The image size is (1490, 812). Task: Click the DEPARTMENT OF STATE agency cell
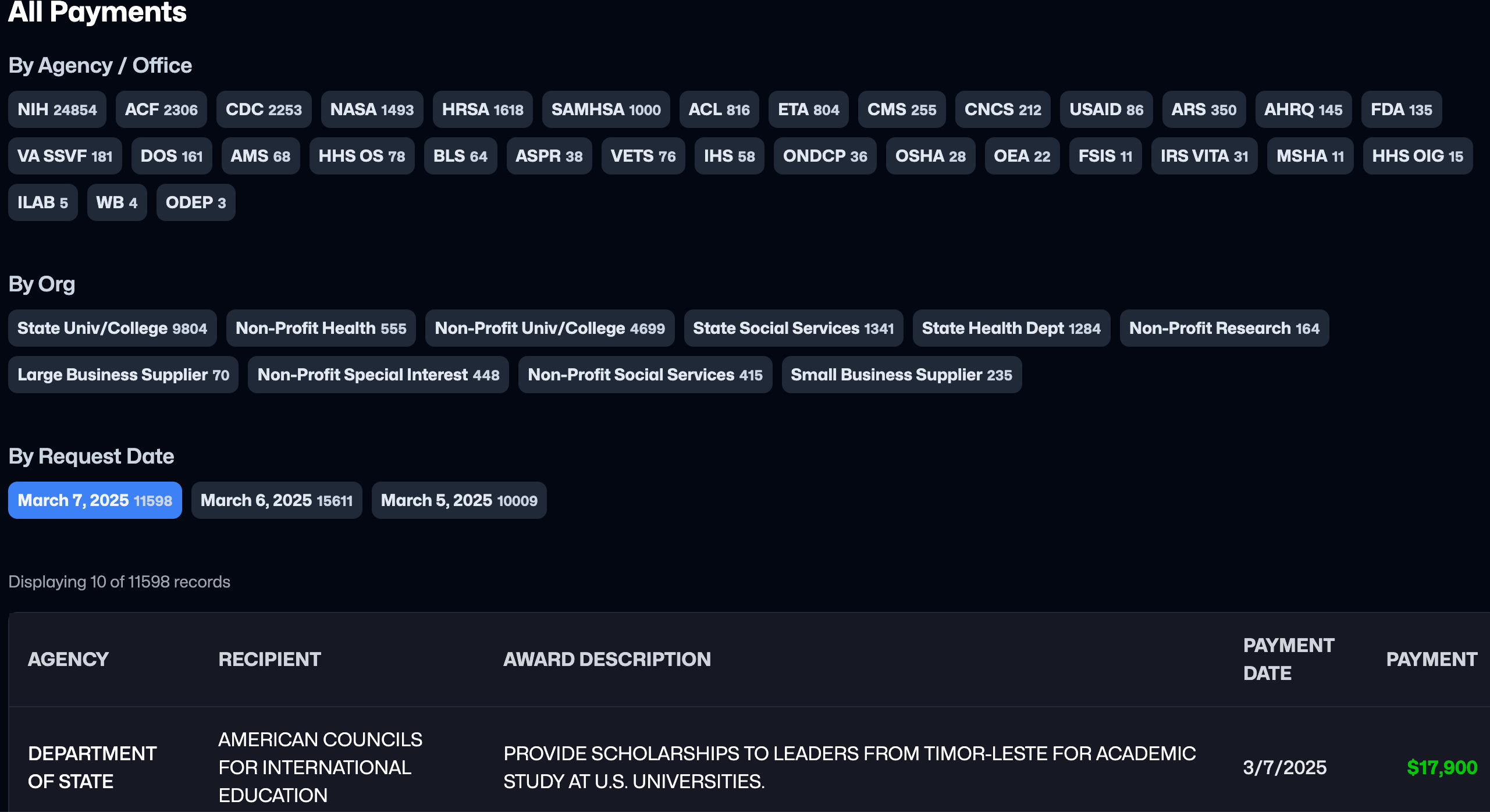[93, 767]
